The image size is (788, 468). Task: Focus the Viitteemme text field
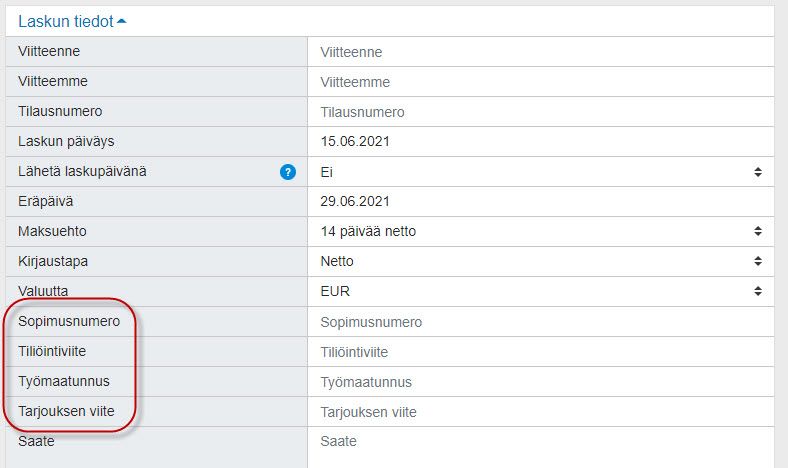[x=540, y=82]
